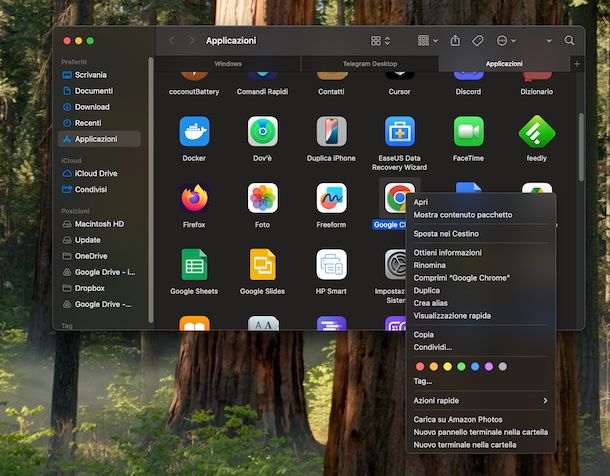Open Condivisi in the sidebar
Viewport: 610px width, 476px height.
pyautogui.click(x=99, y=189)
